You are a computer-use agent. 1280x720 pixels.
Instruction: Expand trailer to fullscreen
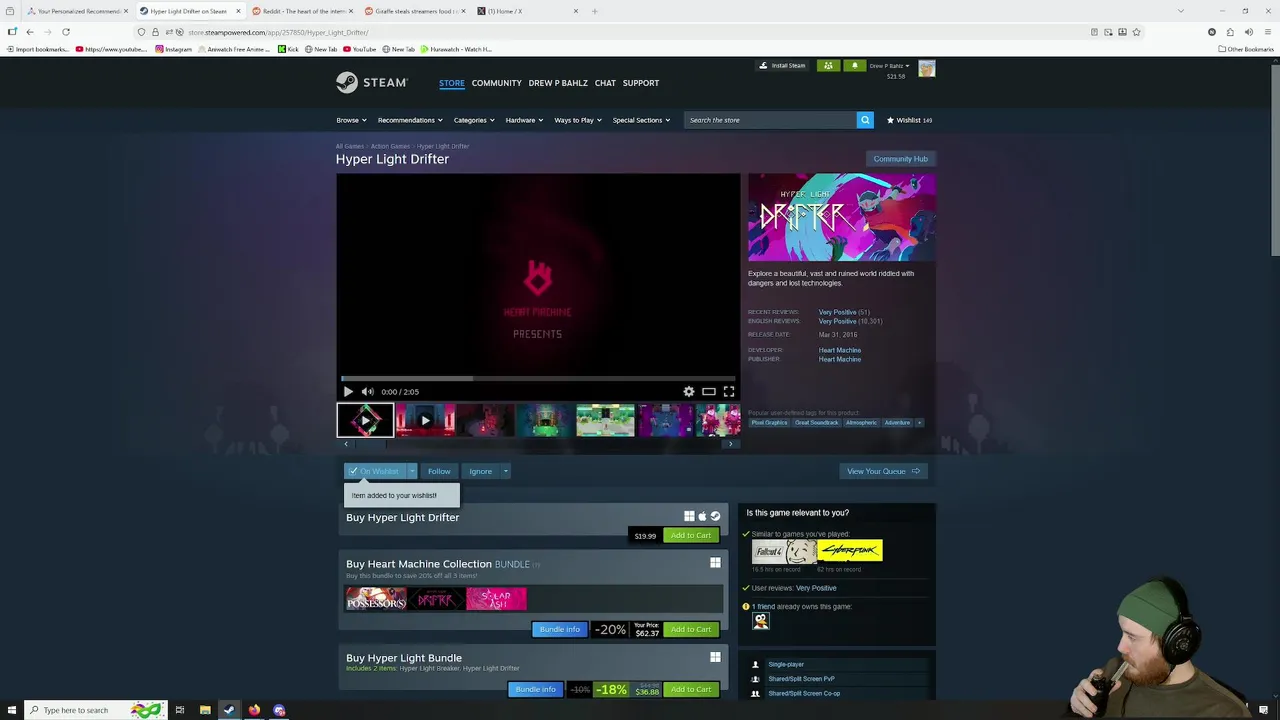point(729,392)
